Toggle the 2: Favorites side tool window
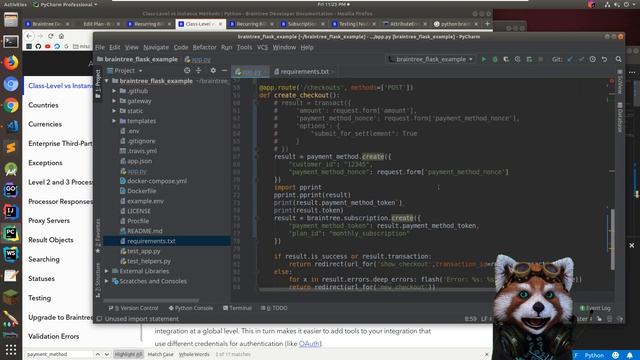The width and height of the screenshot is (640, 360). coord(98,236)
